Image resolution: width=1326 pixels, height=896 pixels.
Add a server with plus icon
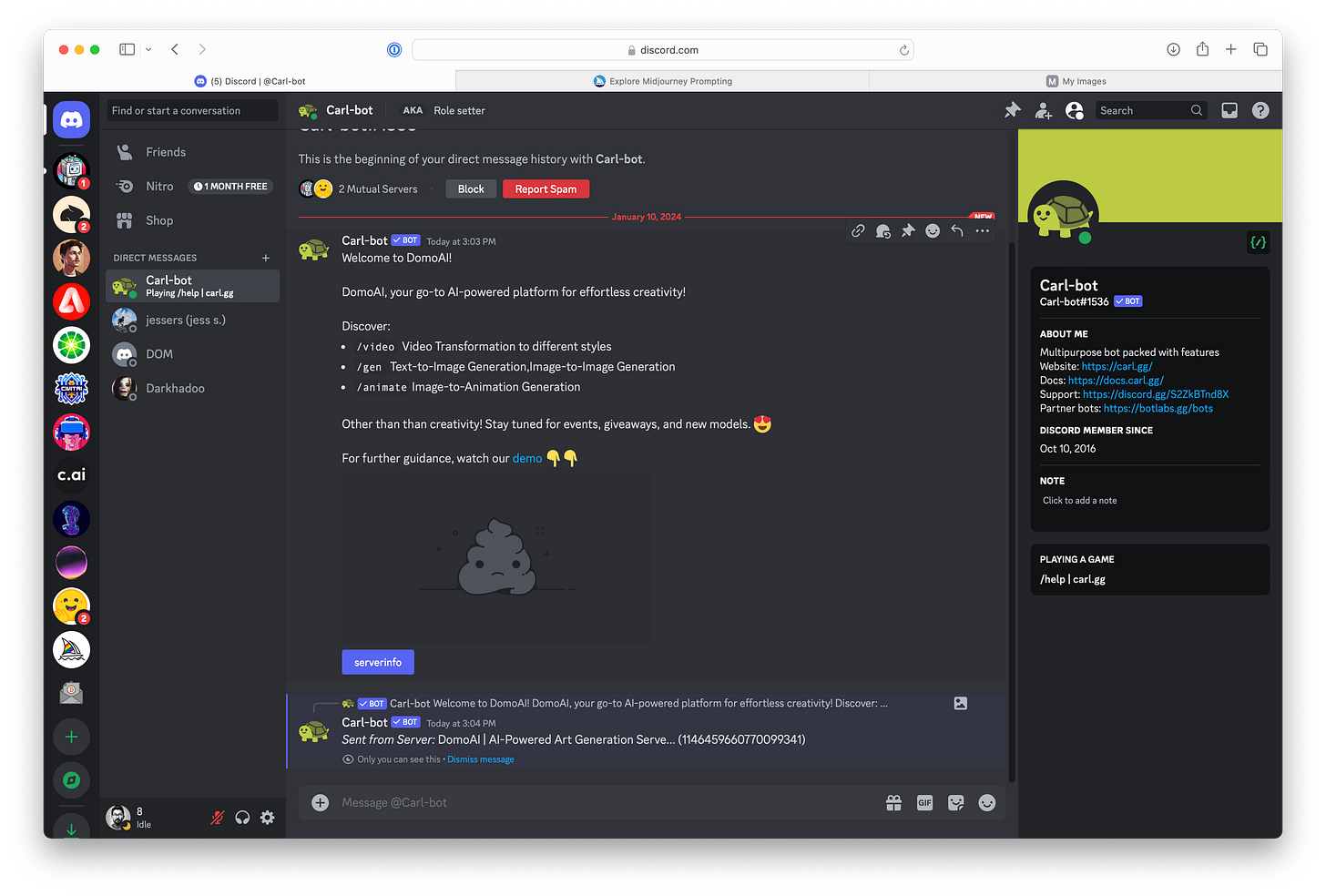point(71,737)
